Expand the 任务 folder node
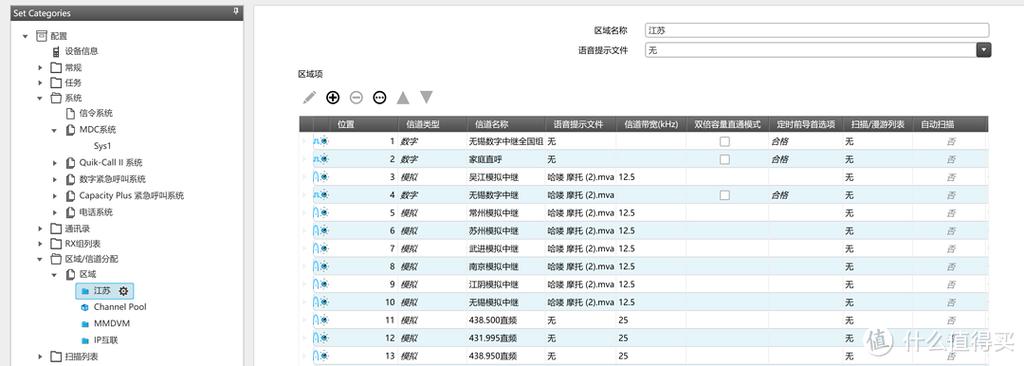This screenshot has height=366, width=1024. tap(40, 84)
